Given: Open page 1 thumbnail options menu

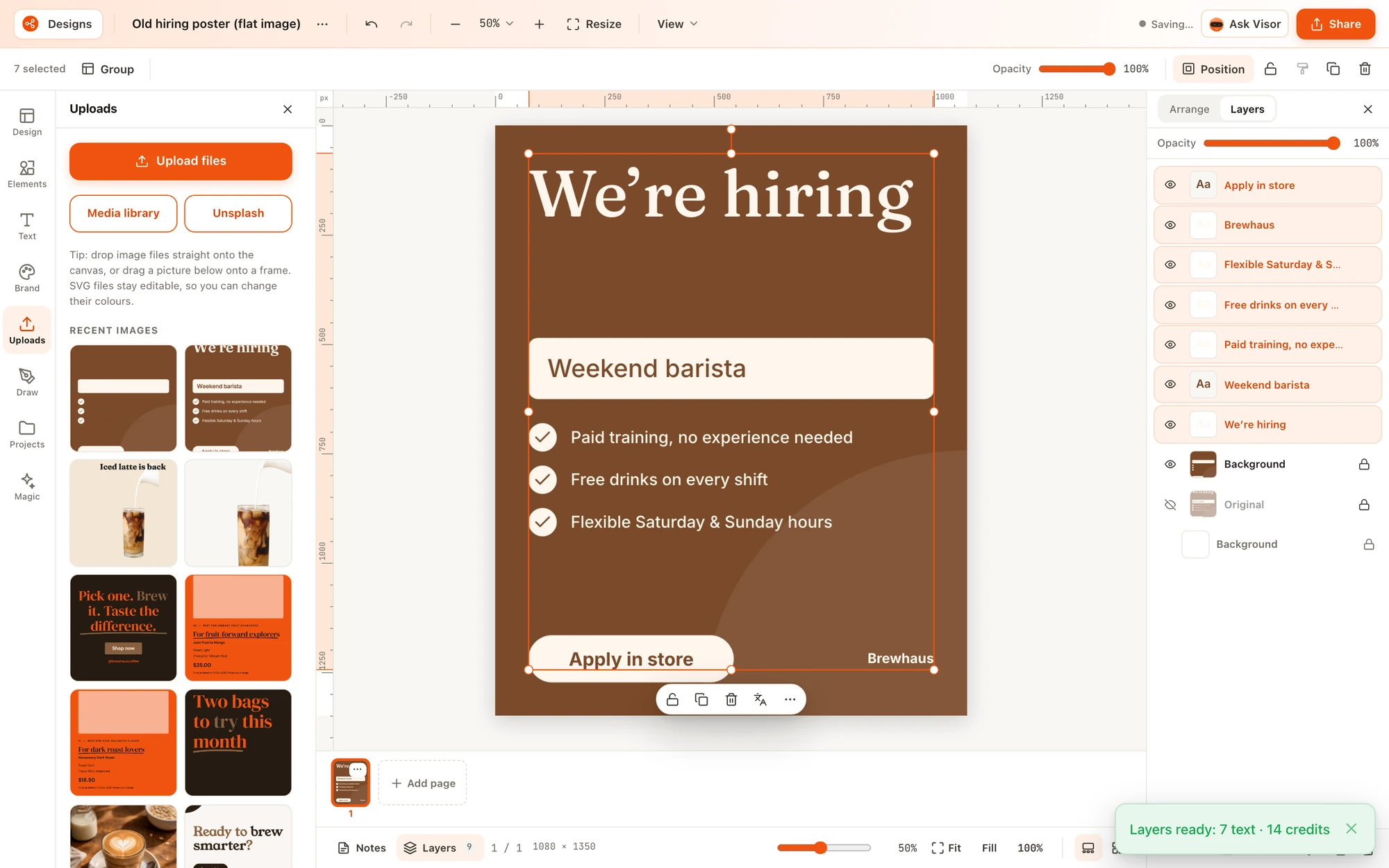Looking at the screenshot, I should [x=358, y=769].
